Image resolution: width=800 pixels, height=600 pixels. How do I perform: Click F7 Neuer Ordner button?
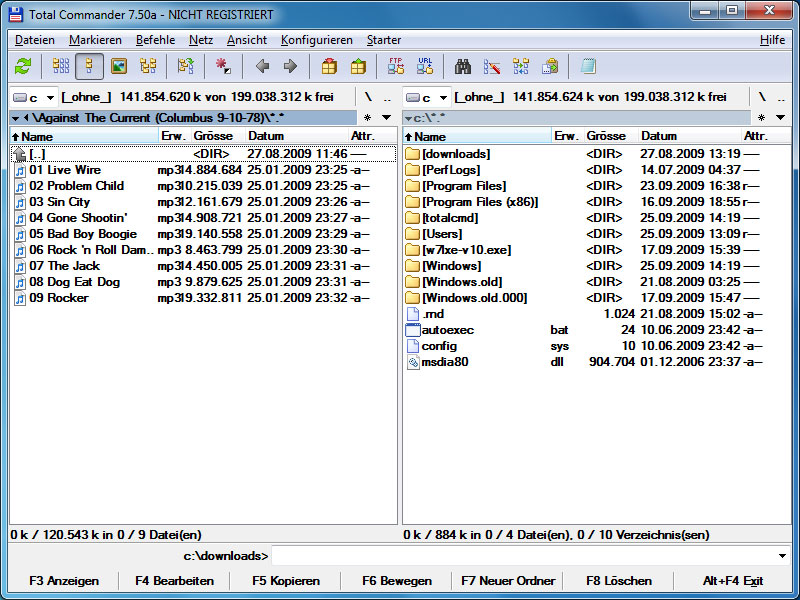click(x=508, y=581)
